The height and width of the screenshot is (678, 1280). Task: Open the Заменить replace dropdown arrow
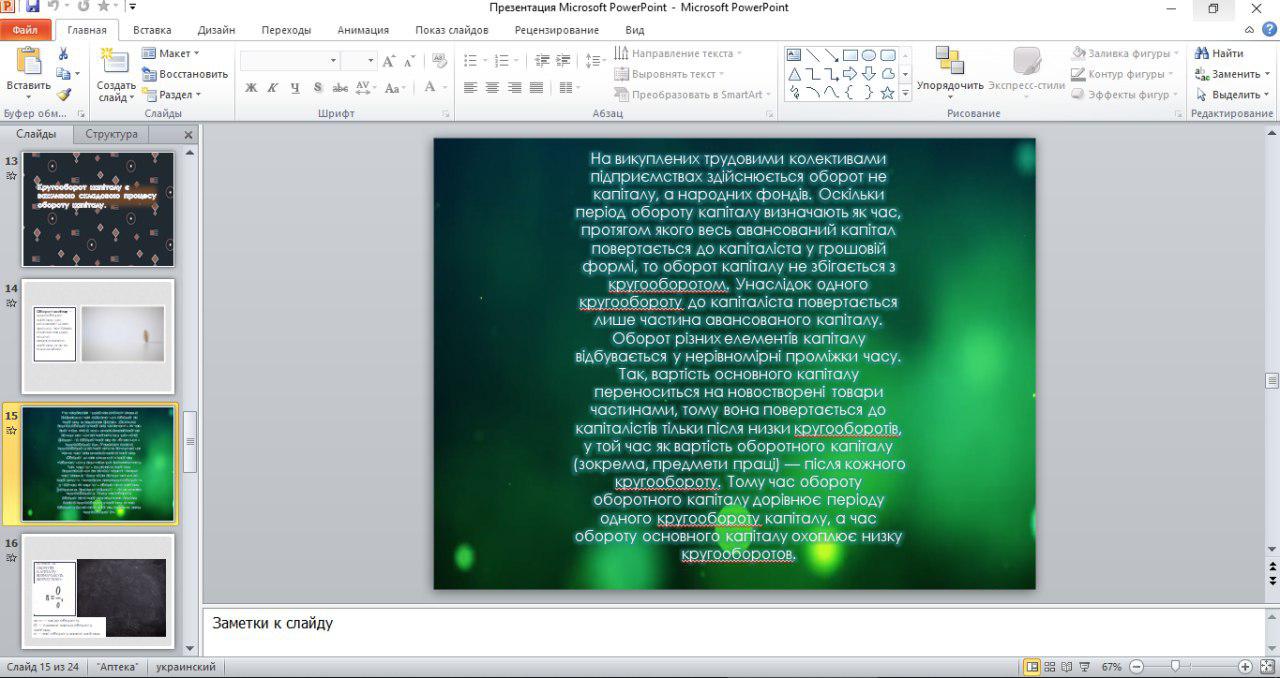1267,74
